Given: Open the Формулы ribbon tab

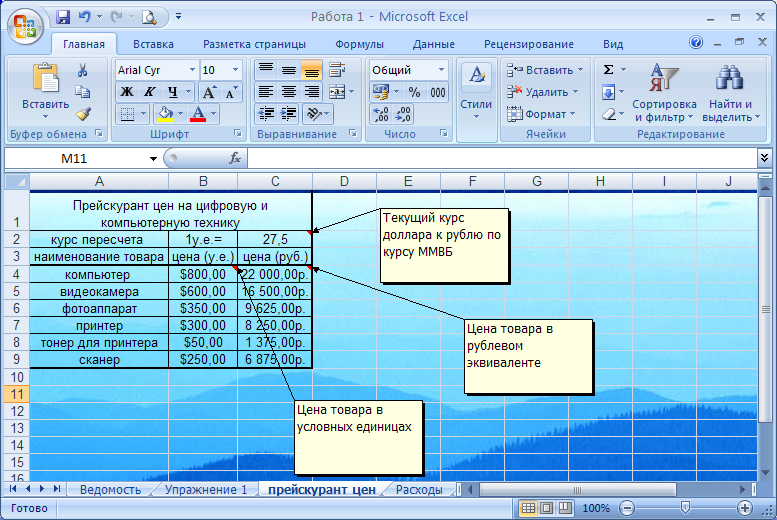Looking at the screenshot, I should tap(359, 44).
